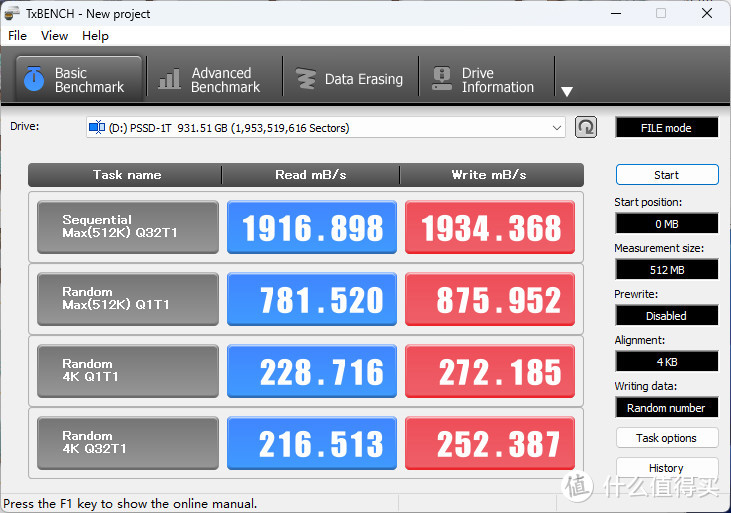Screen dimensions: 731x513
Task: Click the Write mB/s column header
Action: 490,175
